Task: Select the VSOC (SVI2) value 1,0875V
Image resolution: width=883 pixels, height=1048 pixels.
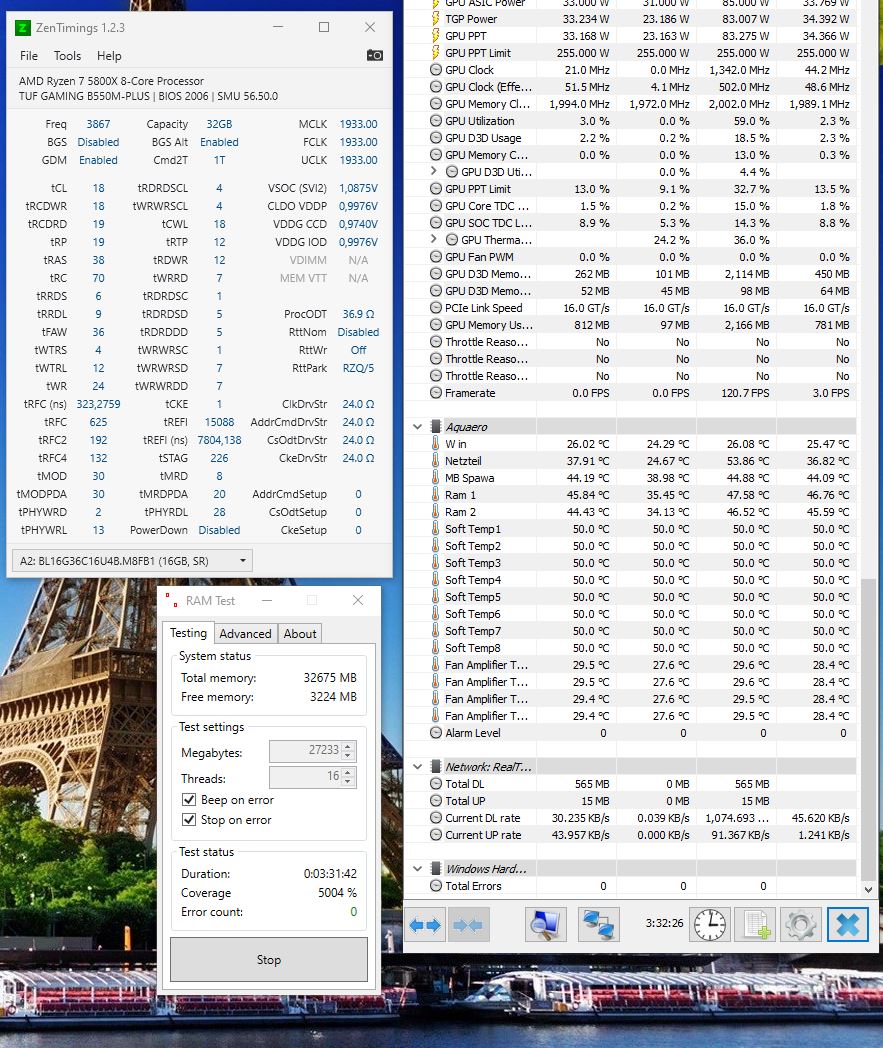Action: click(358, 188)
